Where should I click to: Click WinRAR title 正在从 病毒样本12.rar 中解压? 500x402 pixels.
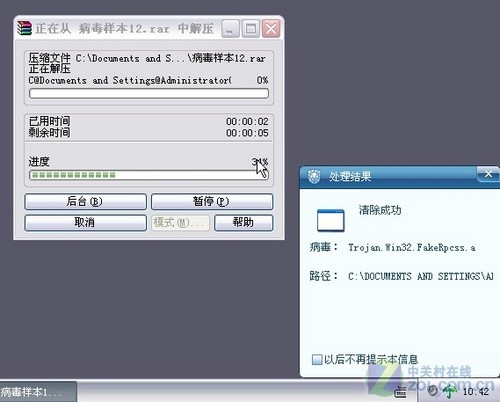[124, 29]
